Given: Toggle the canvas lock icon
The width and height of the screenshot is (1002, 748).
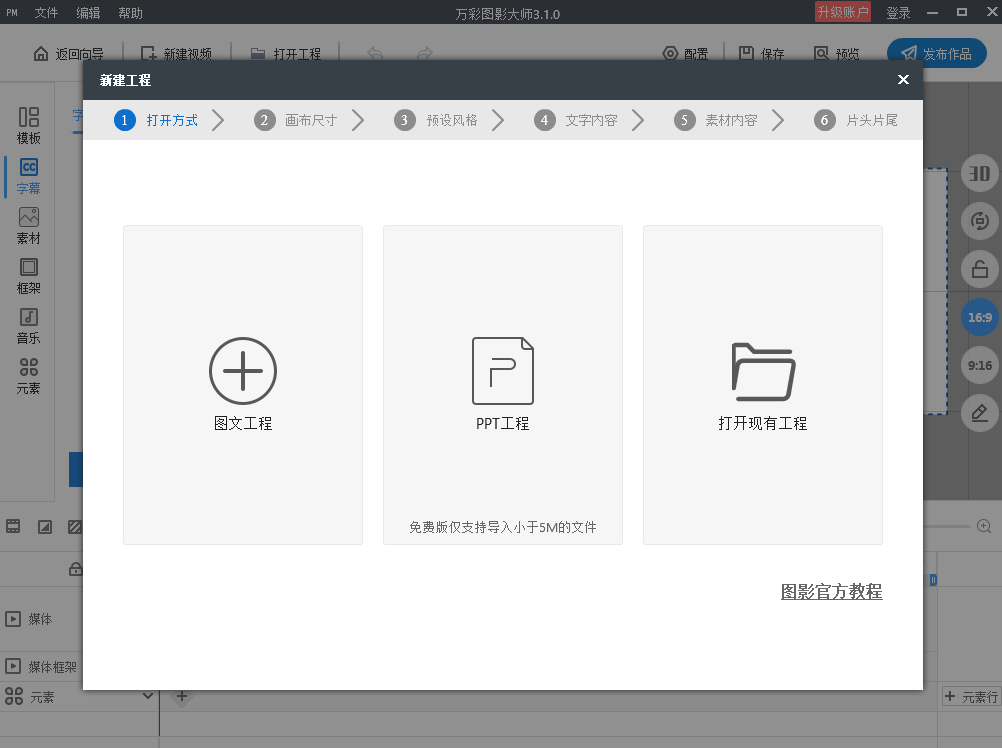Looking at the screenshot, I should 980,269.
